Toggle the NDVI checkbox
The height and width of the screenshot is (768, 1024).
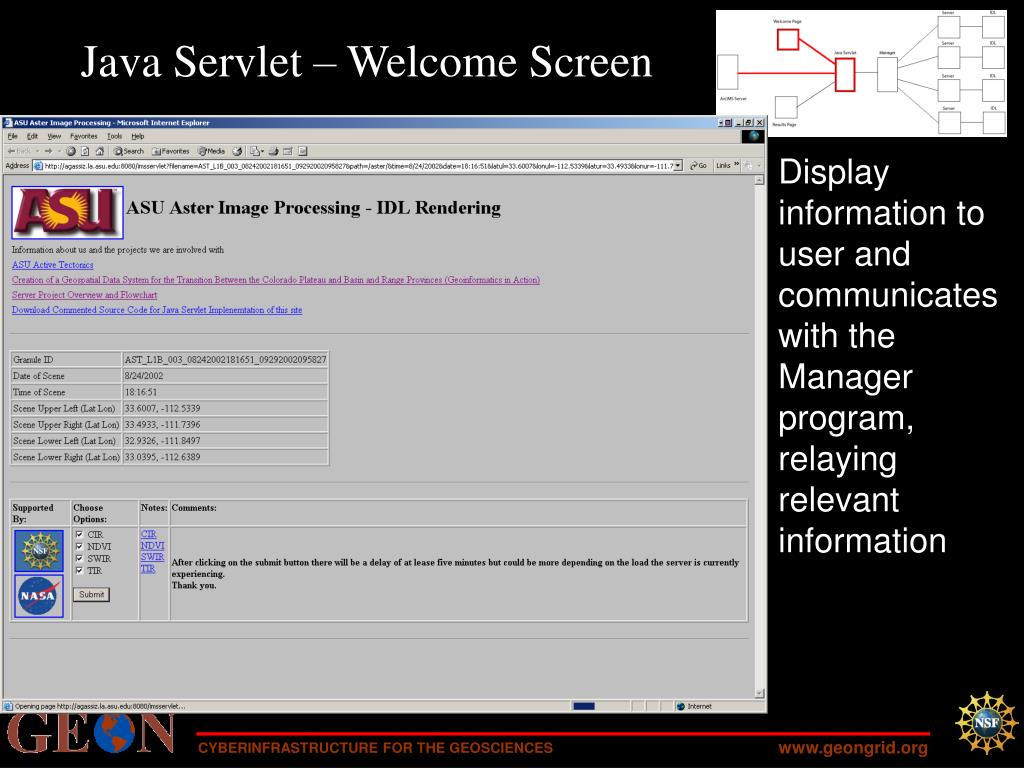pyautogui.click(x=79, y=547)
